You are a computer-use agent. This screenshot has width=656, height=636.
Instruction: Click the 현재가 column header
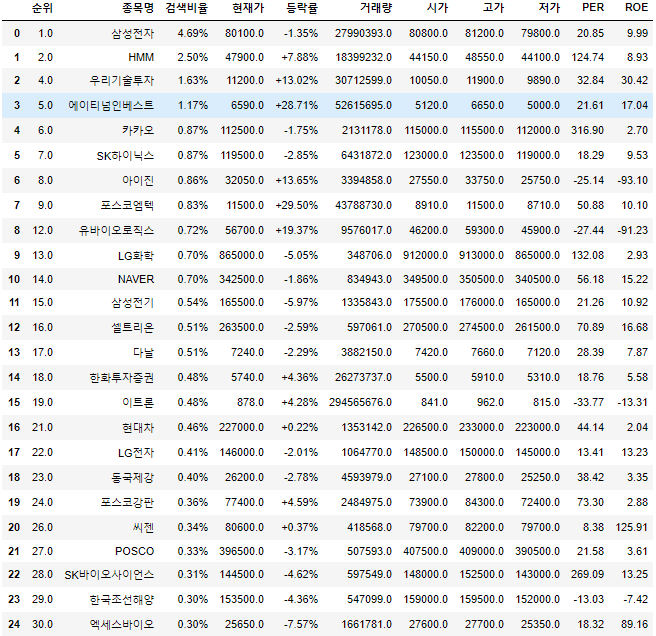pos(248,8)
